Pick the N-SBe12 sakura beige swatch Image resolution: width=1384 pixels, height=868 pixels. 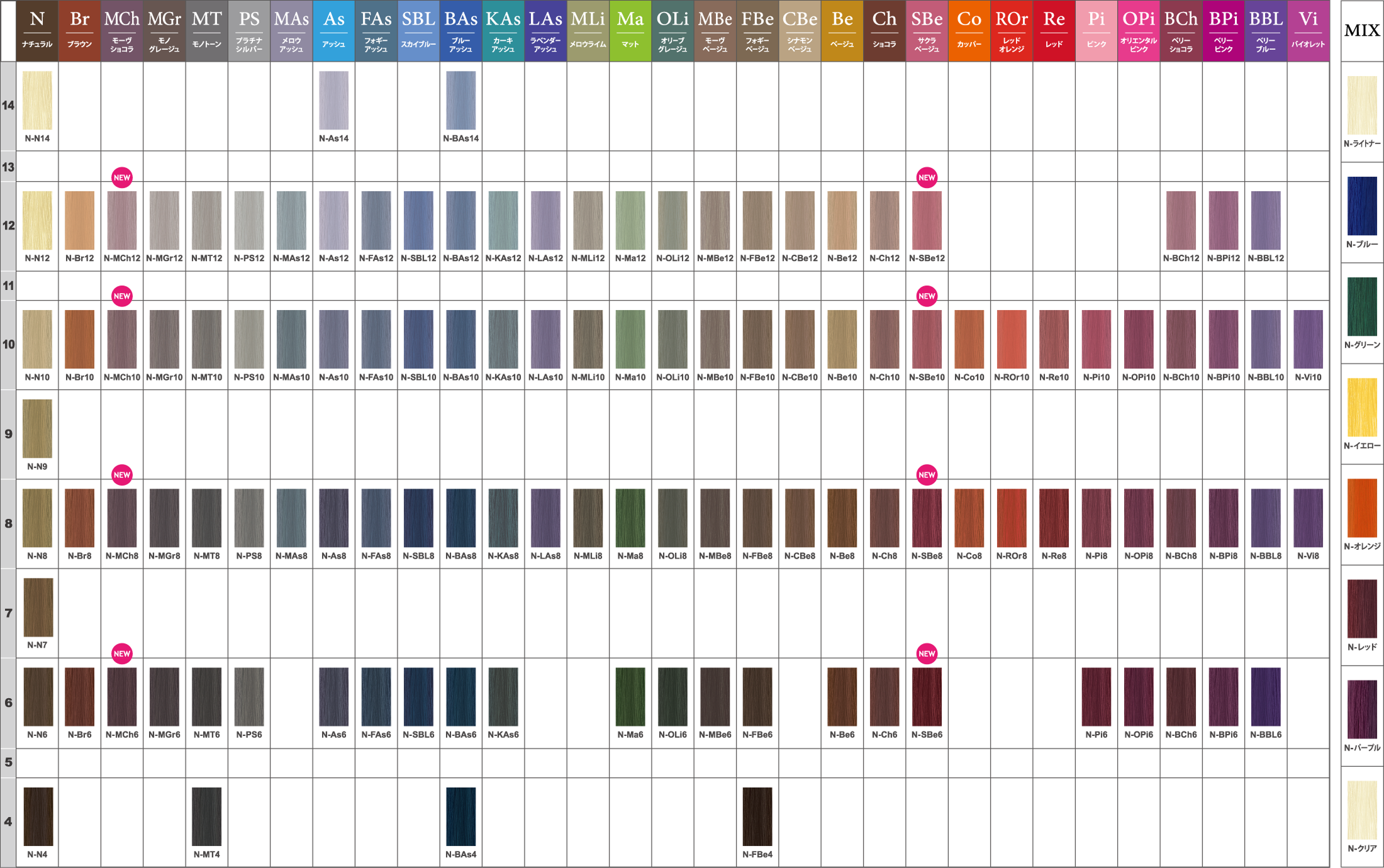tap(927, 220)
